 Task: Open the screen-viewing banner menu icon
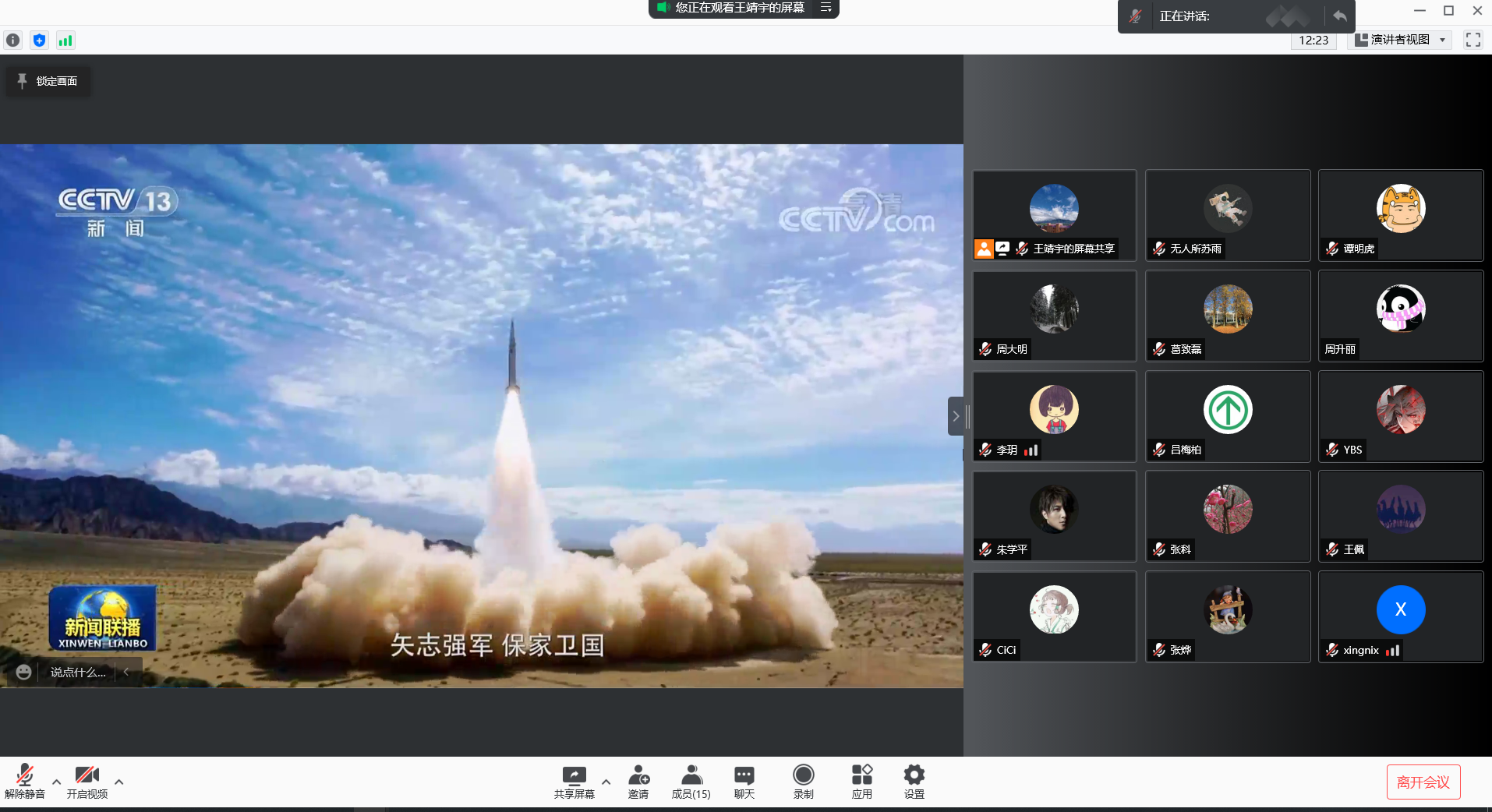click(826, 8)
